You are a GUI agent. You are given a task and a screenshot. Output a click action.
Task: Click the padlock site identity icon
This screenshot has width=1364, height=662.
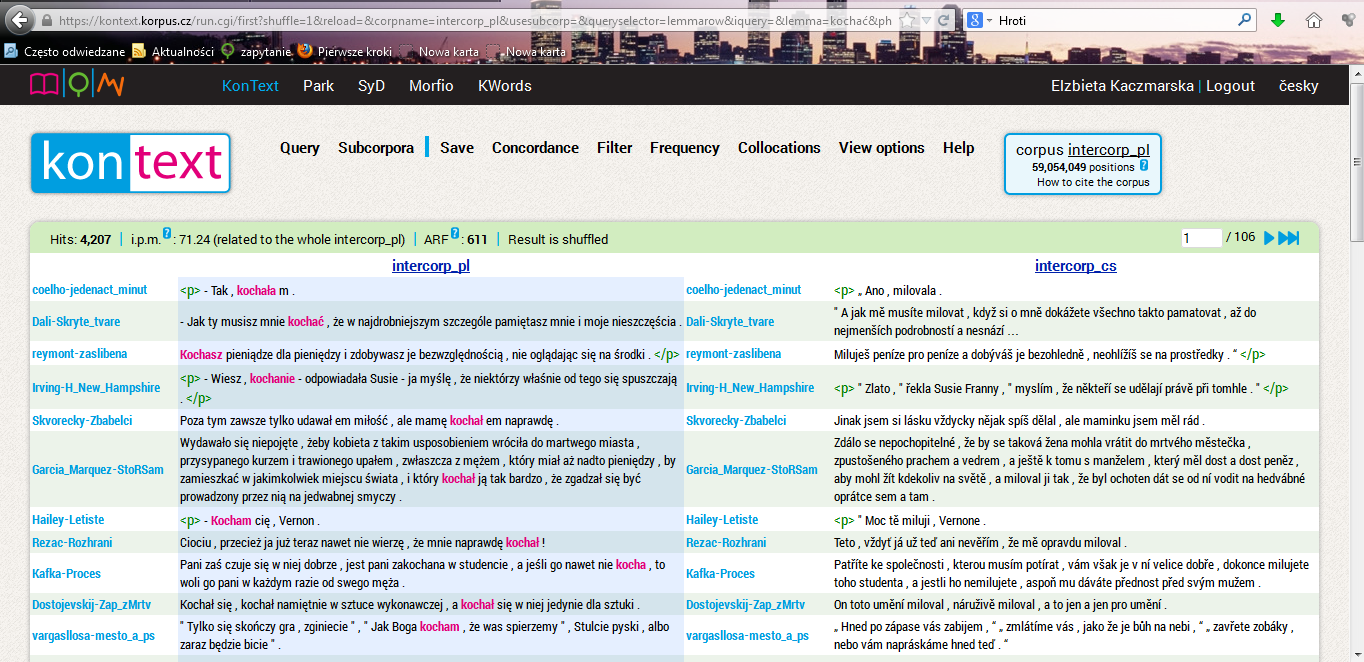click(x=47, y=20)
